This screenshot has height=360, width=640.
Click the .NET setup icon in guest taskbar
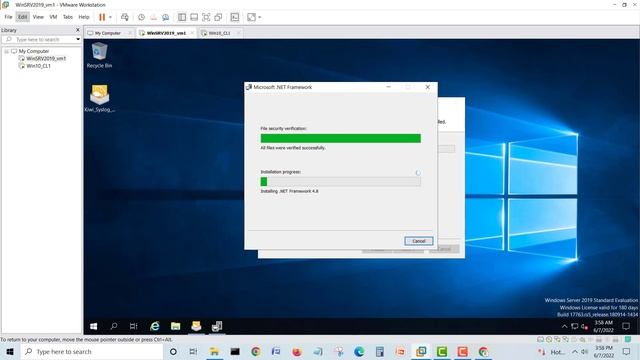(217, 326)
